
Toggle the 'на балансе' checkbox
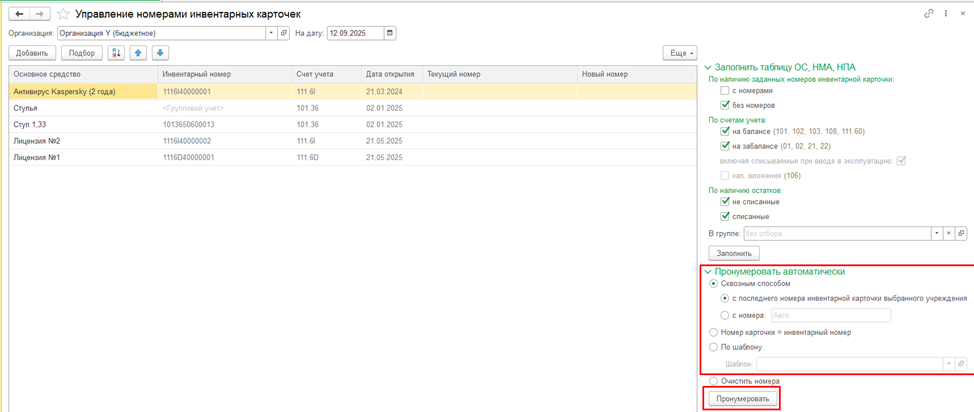pyautogui.click(x=724, y=132)
